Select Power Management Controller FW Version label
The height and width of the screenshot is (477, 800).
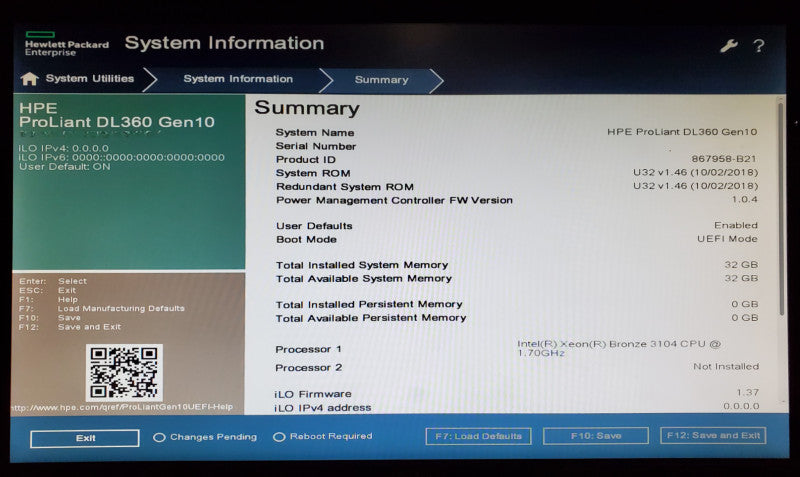tap(394, 200)
